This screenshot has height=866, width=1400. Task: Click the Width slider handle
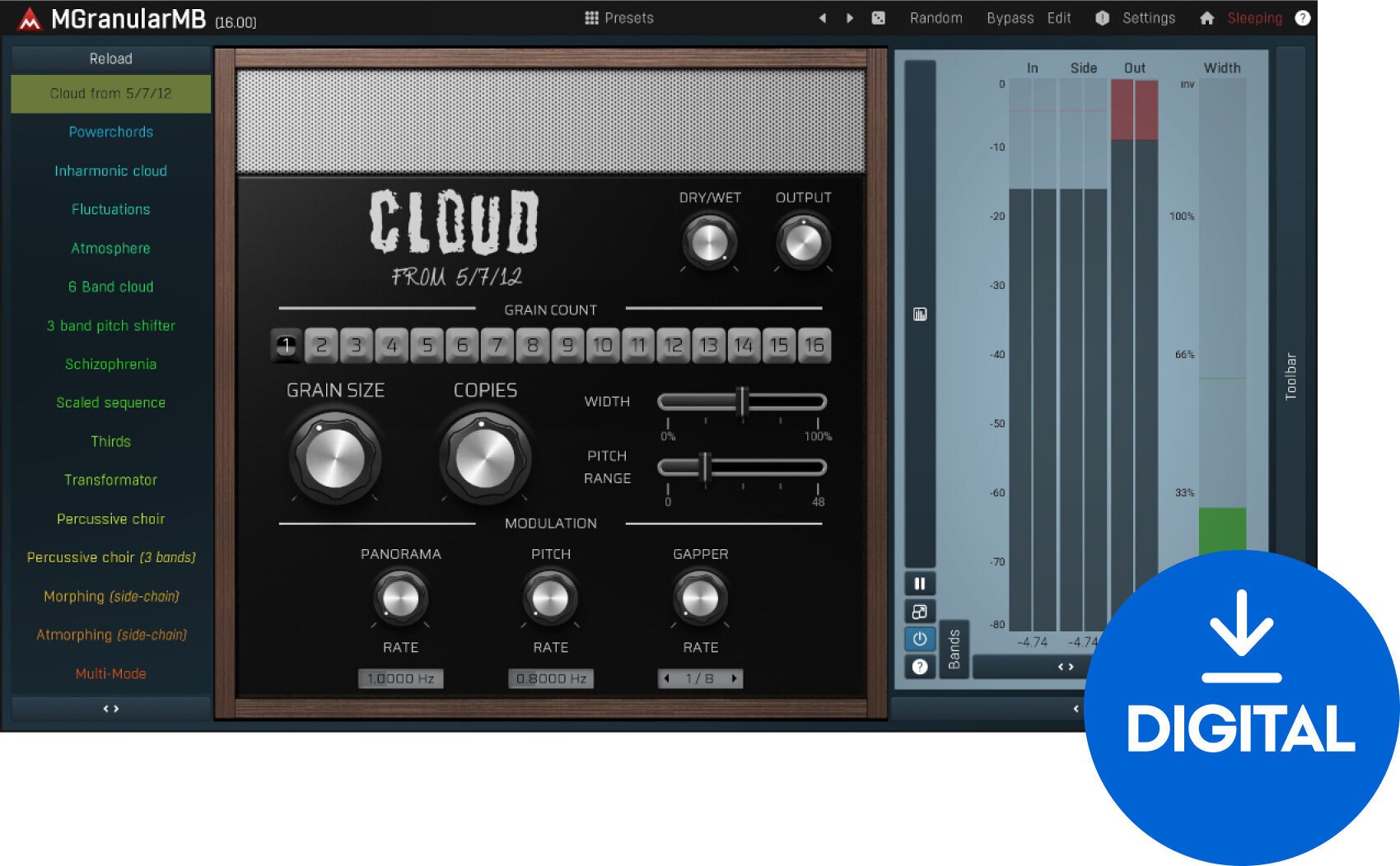pos(742,402)
